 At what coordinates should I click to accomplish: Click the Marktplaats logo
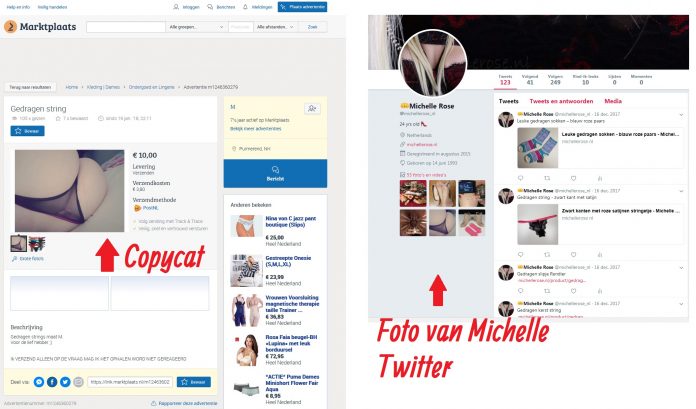tap(40, 27)
